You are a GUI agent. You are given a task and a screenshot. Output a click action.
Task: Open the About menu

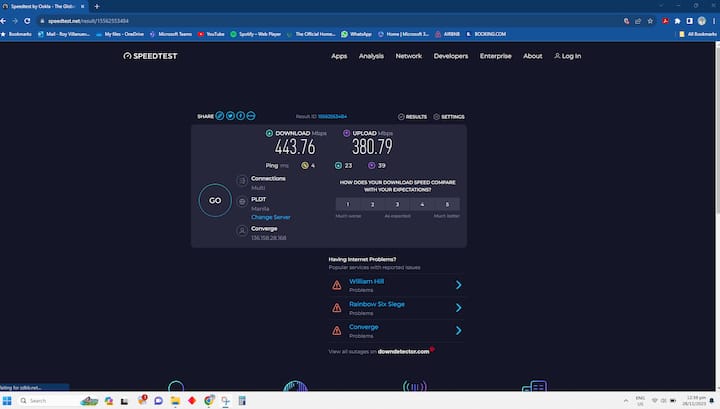click(x=533, y=56)
